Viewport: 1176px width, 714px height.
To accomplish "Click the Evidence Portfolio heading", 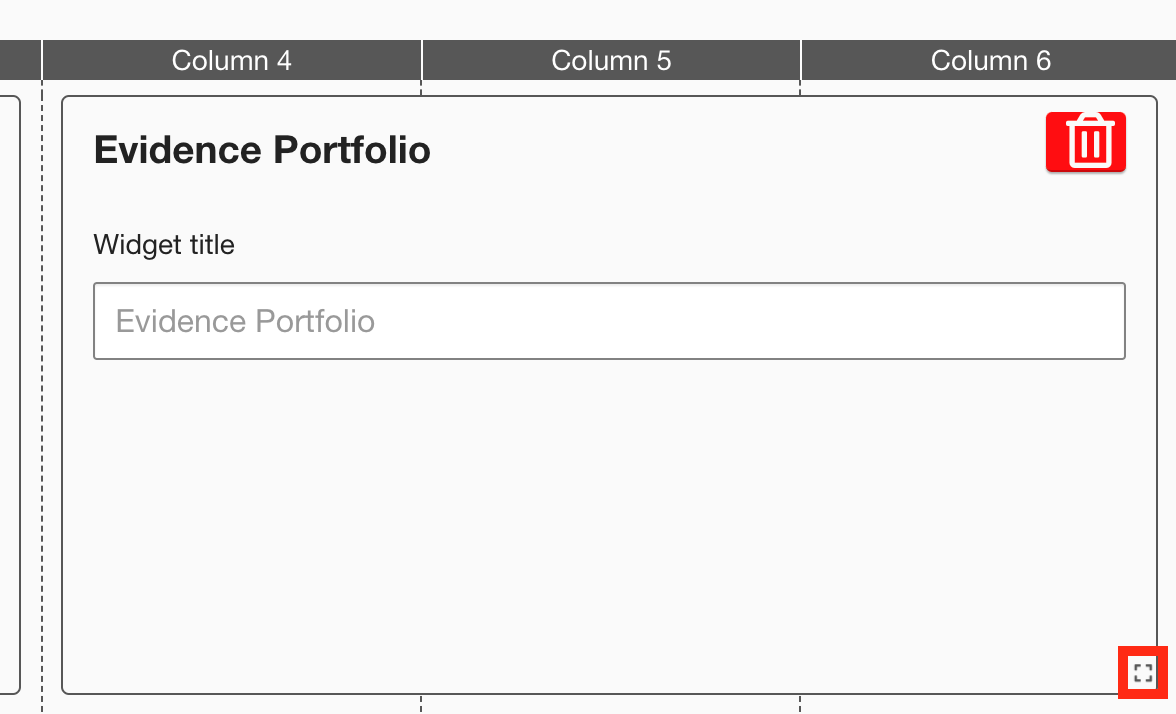I will (262, 150).
